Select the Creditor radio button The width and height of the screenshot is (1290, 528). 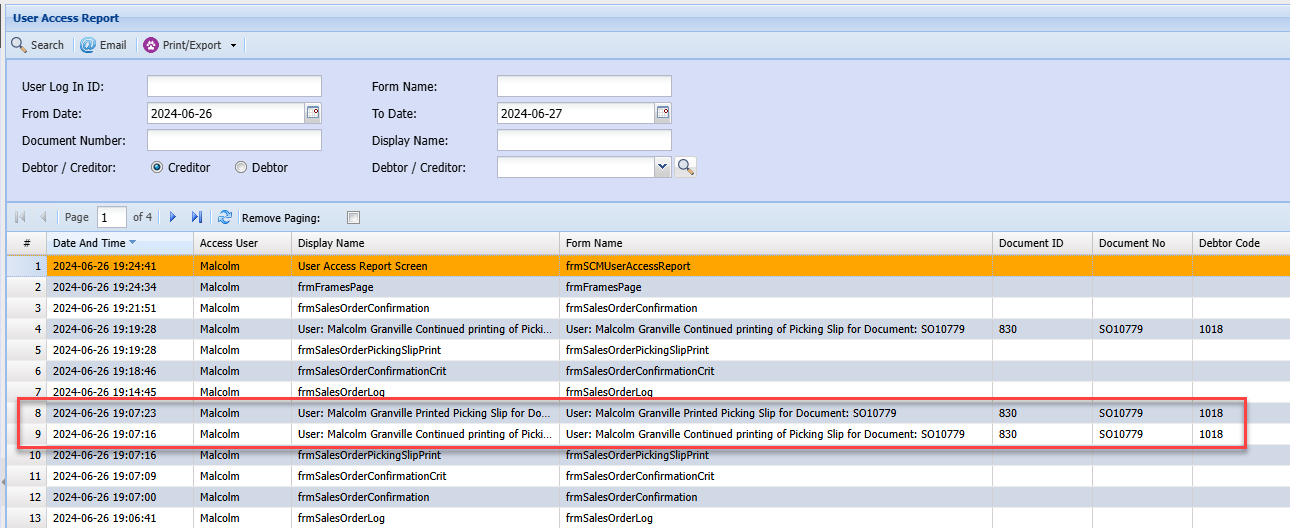(x=157, y=168)
